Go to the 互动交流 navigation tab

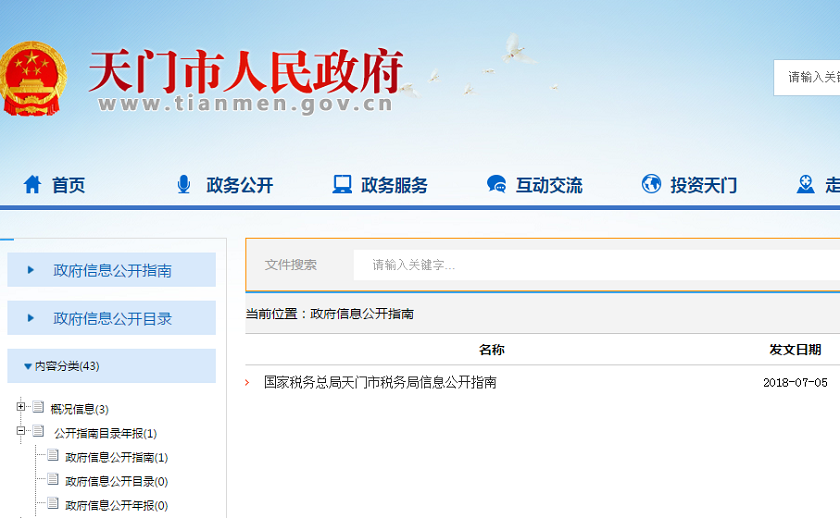point(548,185)
